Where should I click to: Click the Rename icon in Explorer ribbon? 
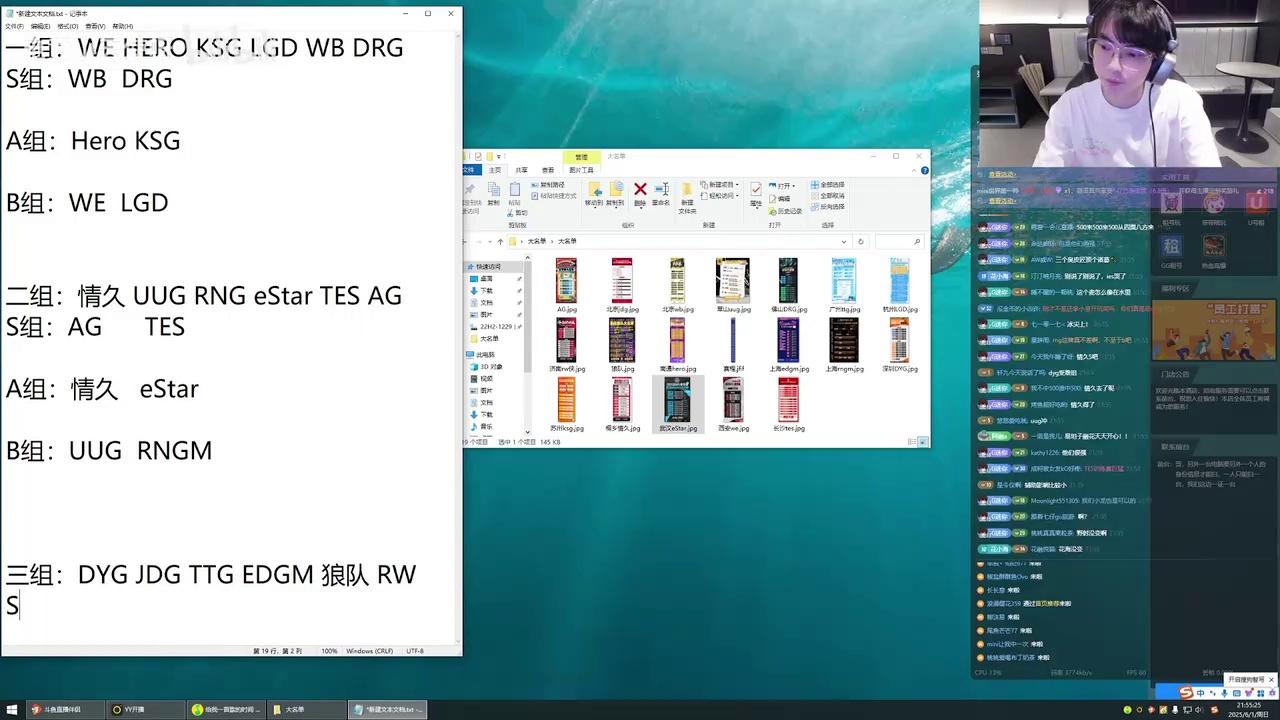click(x=661, y=190)
